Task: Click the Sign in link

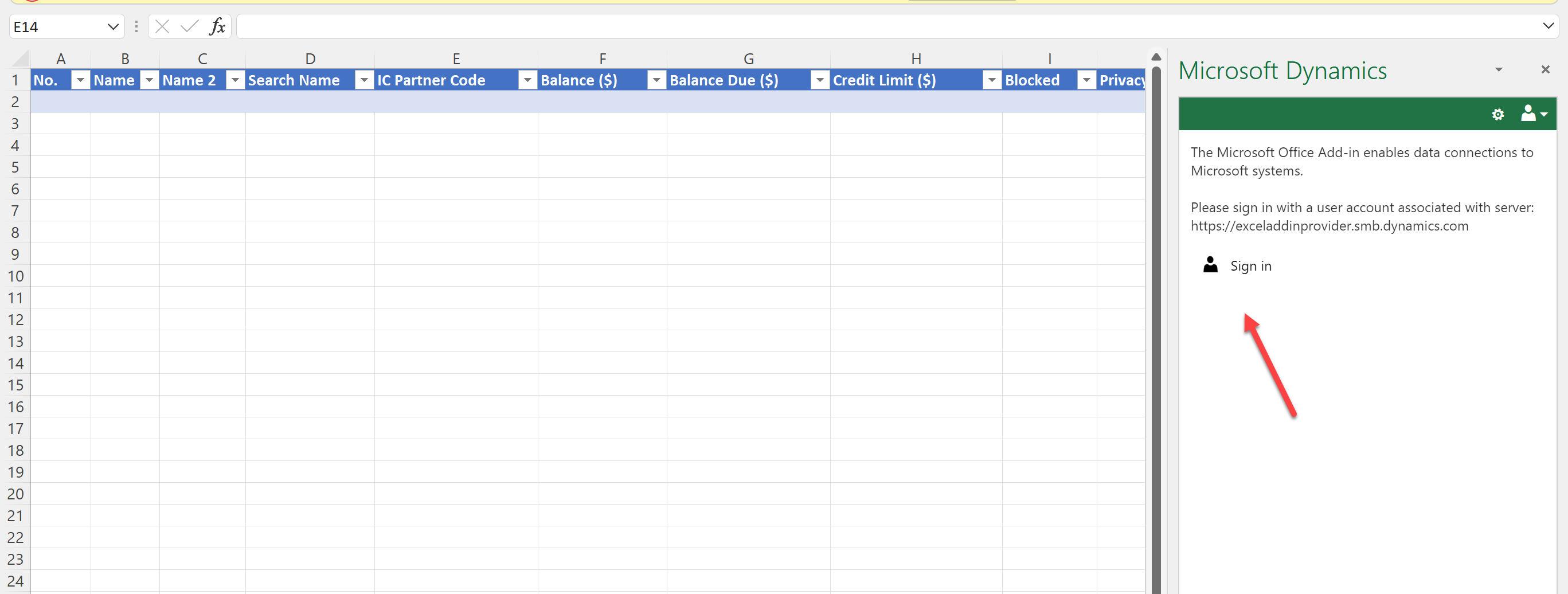Action: [x=1251, y=265]
